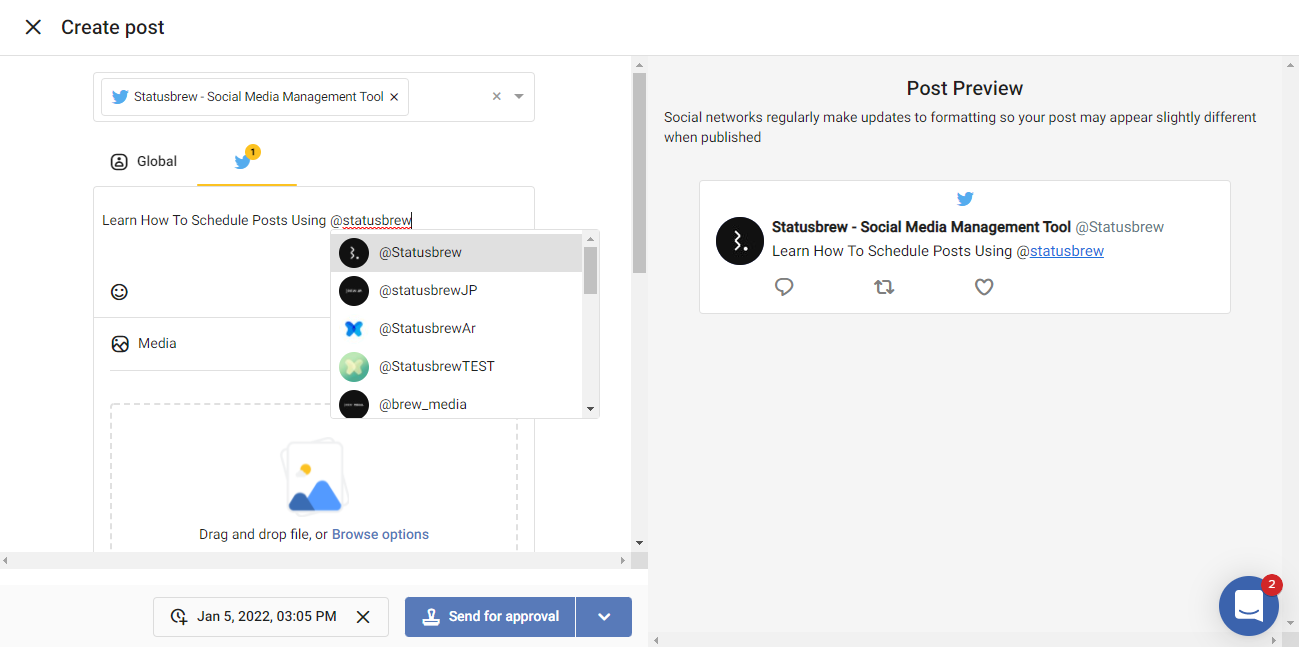Select @Statusbrew from mention suggestions
Image resolution: width=1299 pixels, height=647 pixels.
pos(420,252)
